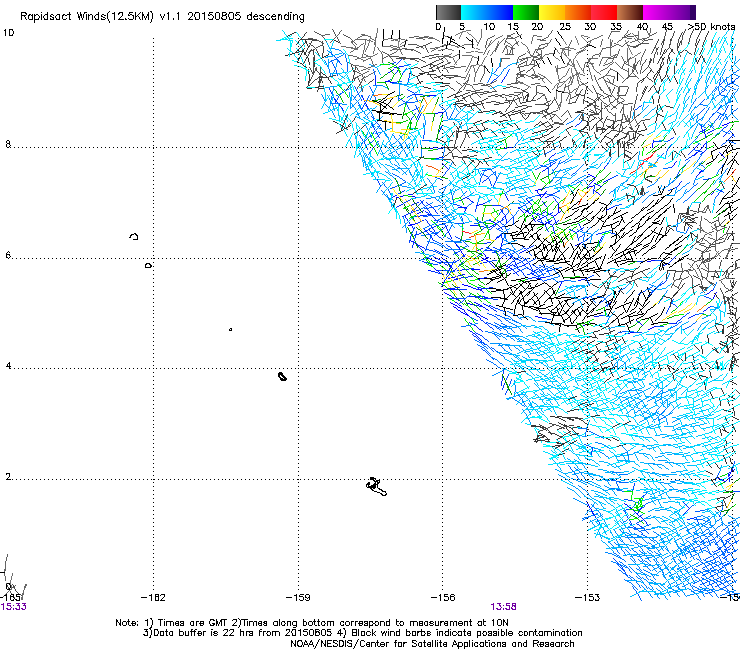Click the gray 0-5 knots legend swatch
Image resolution: width=740 pixels, height=650 pixels.
(448, 12)
